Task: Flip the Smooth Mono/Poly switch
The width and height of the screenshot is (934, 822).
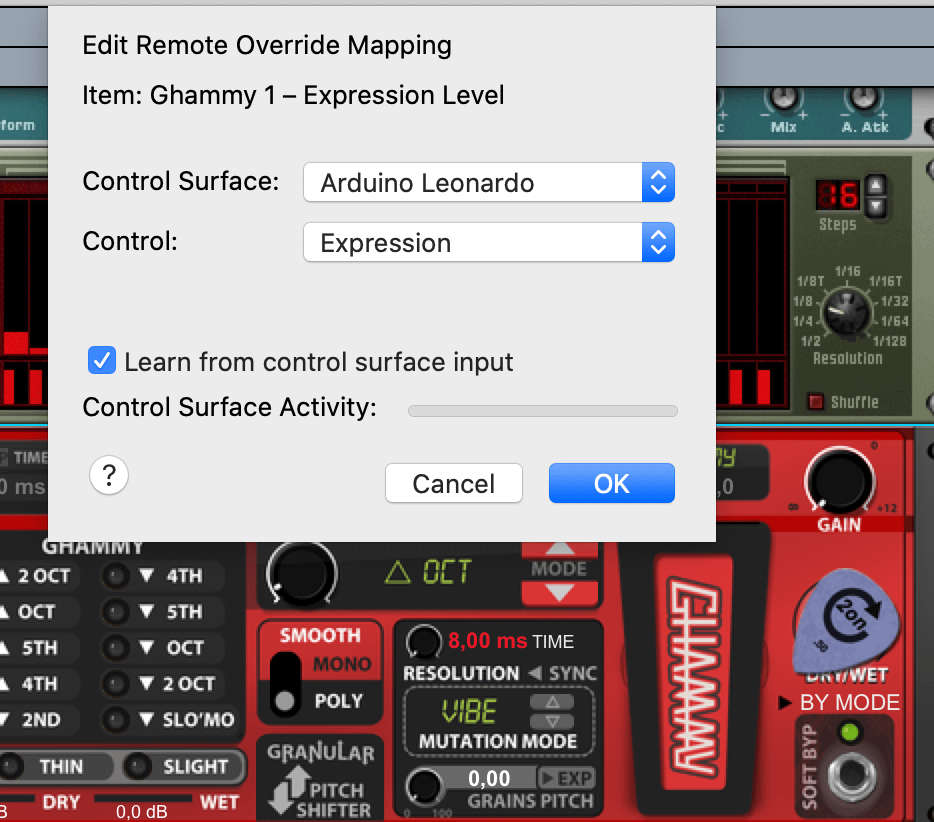Action: point(288,682)
